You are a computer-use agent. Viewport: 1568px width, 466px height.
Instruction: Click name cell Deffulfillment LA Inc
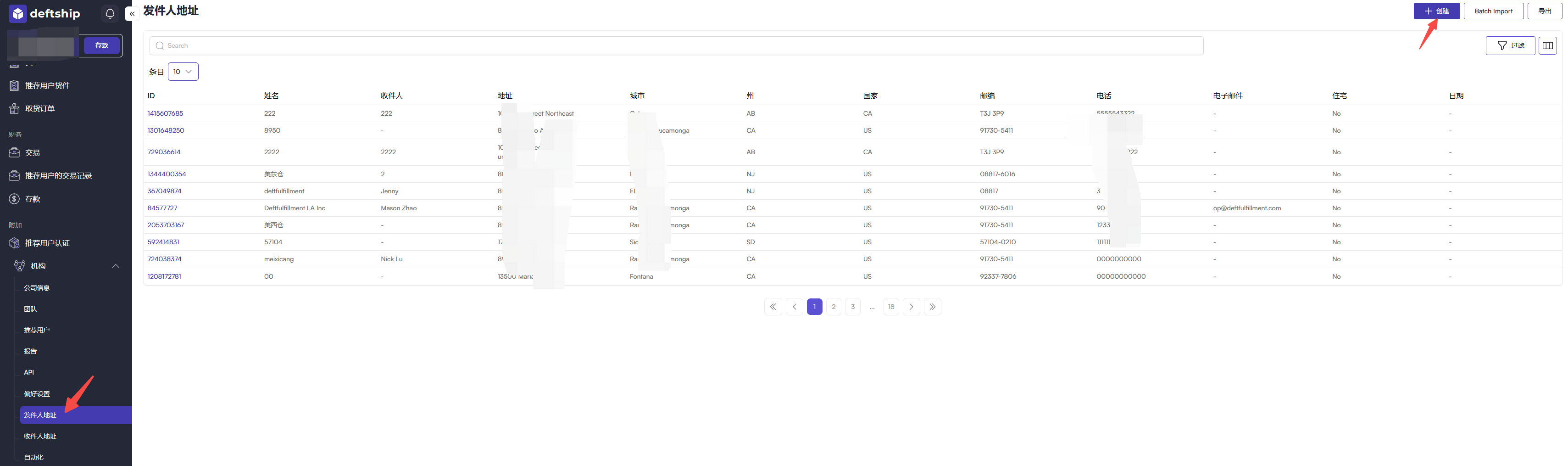tap(295, 208)
